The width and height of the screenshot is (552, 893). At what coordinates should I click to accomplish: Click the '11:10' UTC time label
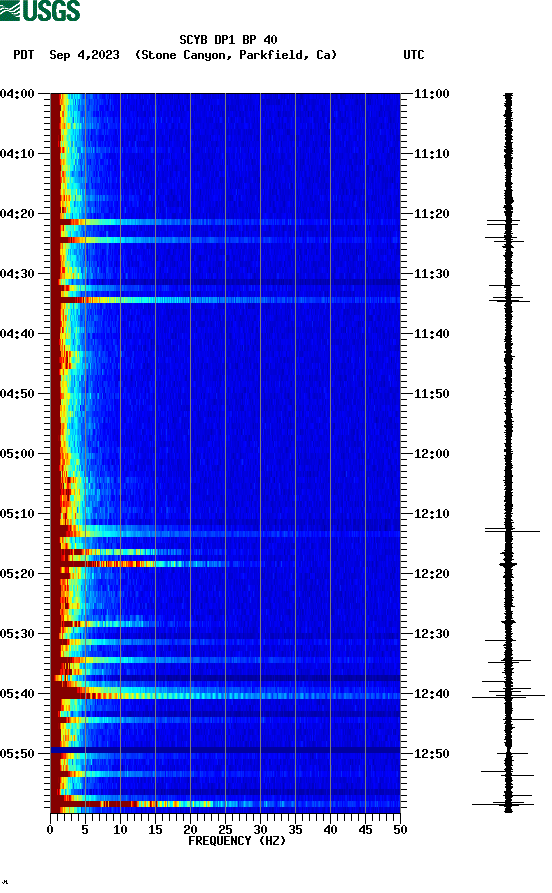432,154
